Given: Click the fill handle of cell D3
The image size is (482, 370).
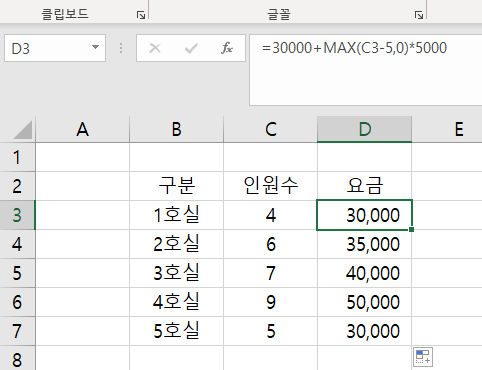Looking at the screenshot, I should point(411,229).
